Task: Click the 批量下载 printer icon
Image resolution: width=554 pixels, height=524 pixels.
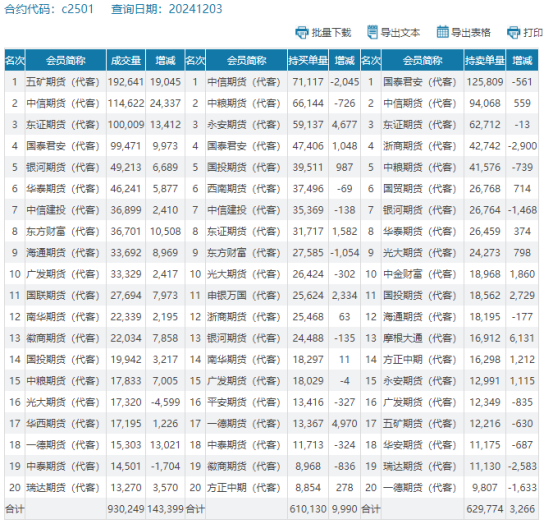Action: tap(302, 33)
